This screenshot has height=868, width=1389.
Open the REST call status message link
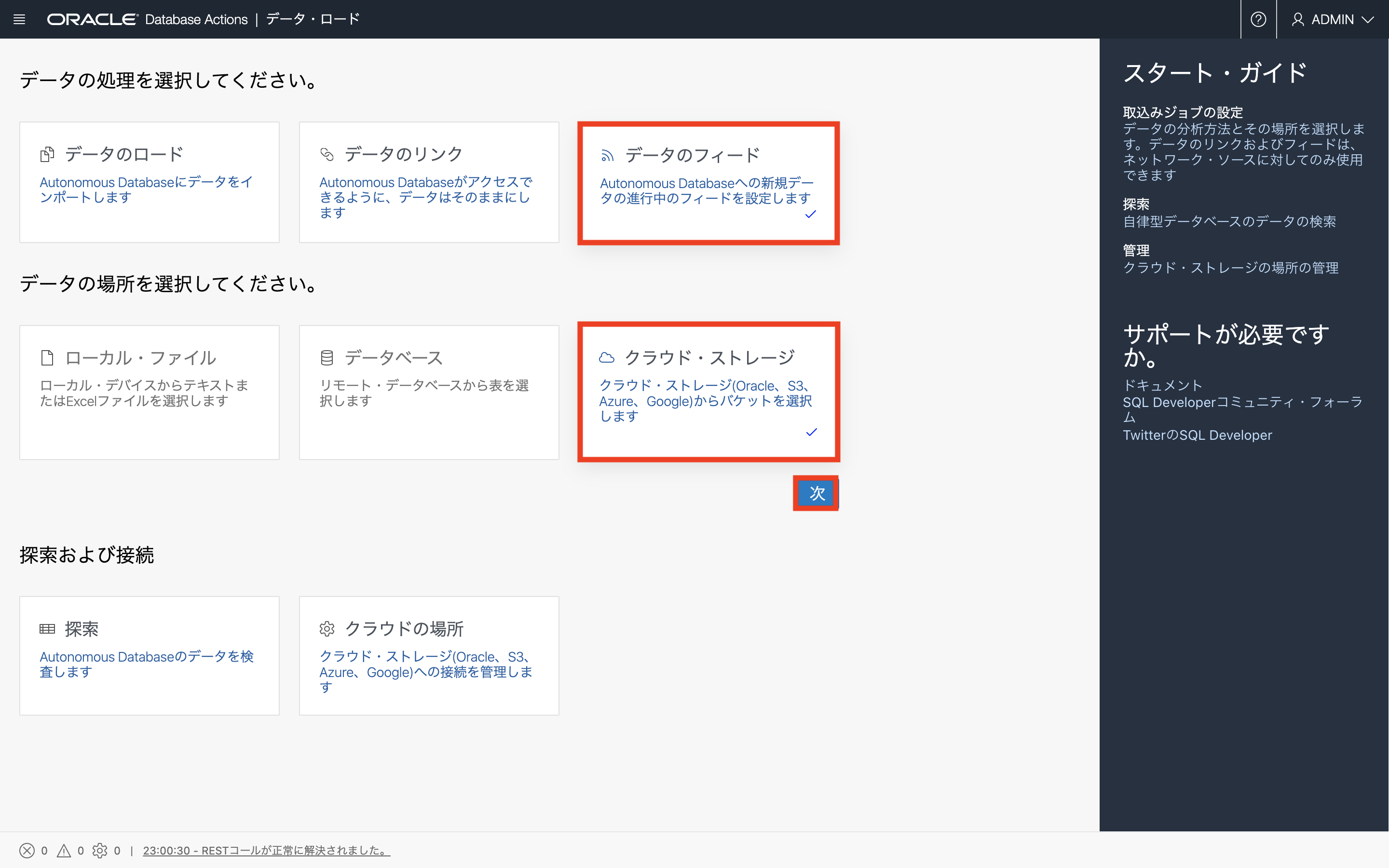pos(266,850)
